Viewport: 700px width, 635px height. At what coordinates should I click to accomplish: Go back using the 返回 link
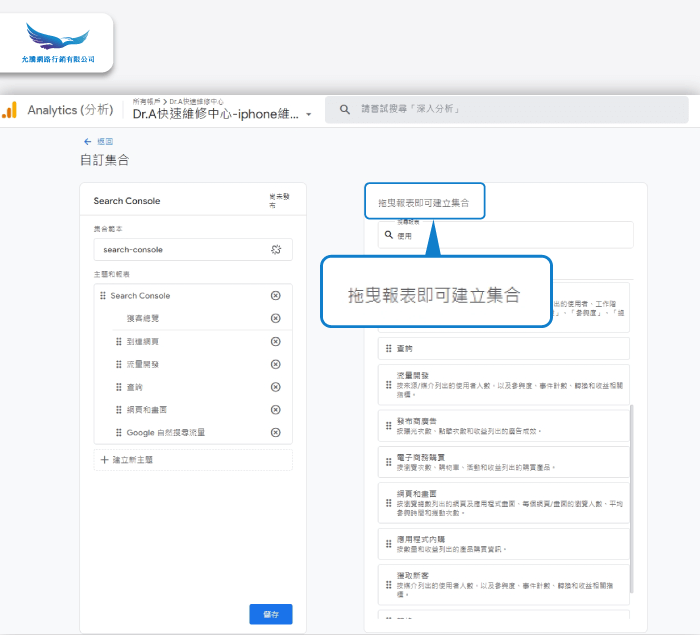(x=98, y=141)
